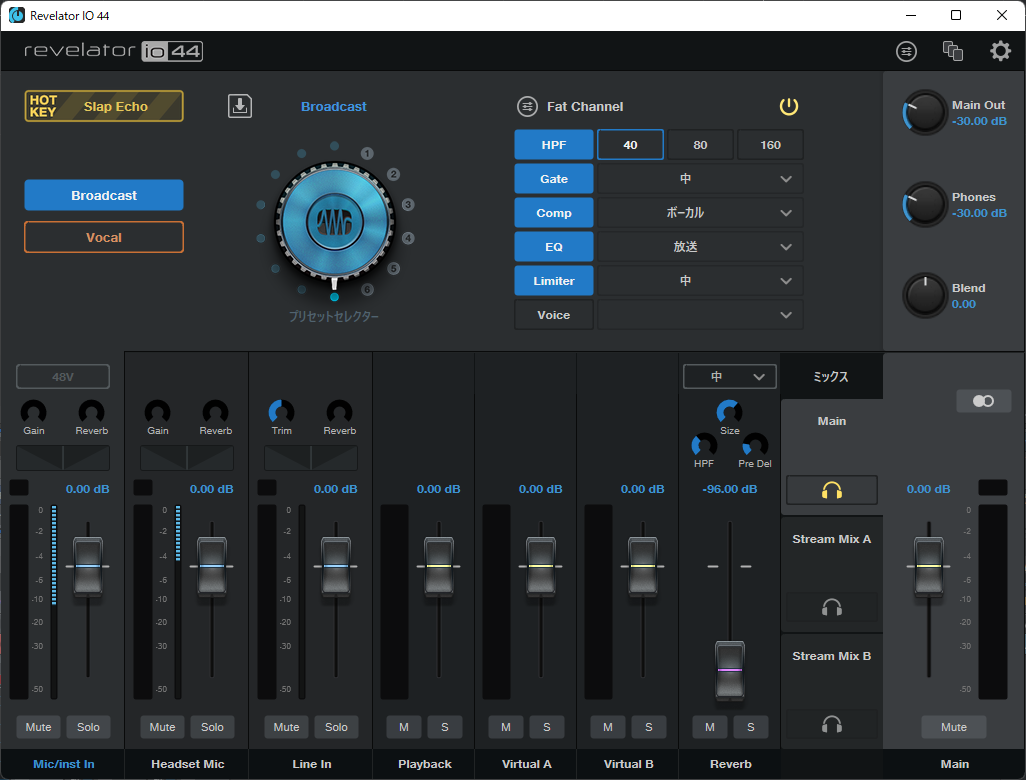The width and height of the screenshot is (1026, 780).
Task: Toggle the stereo link switch on Main
Action: 983,401
